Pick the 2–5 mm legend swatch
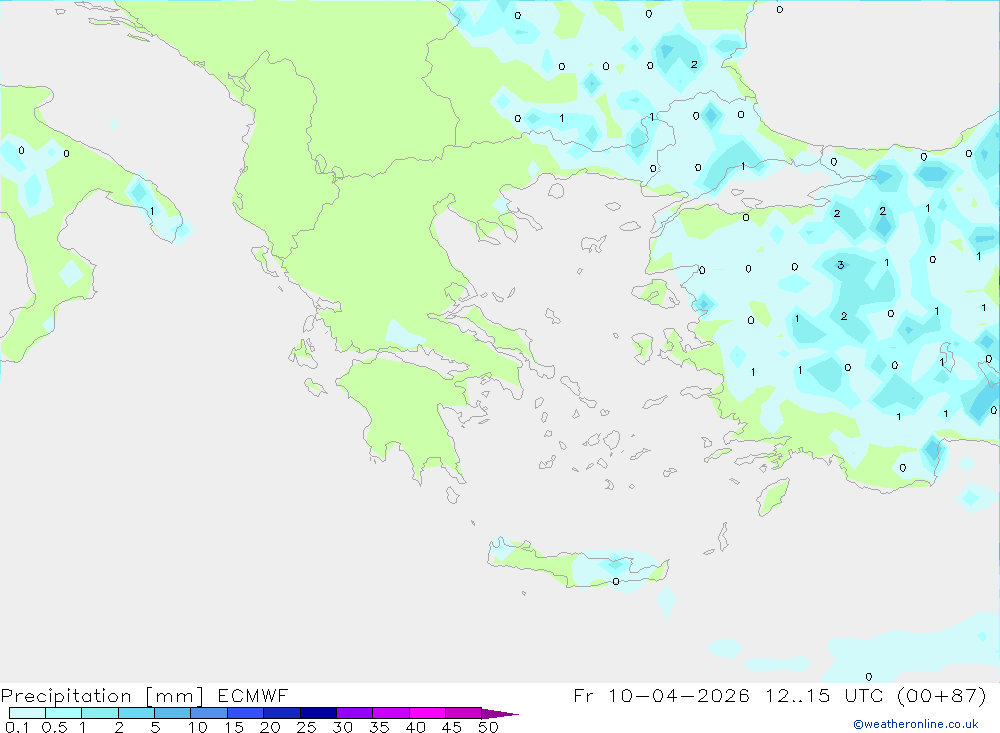Viewport: 1000px width, 733px height. [136, 713]
